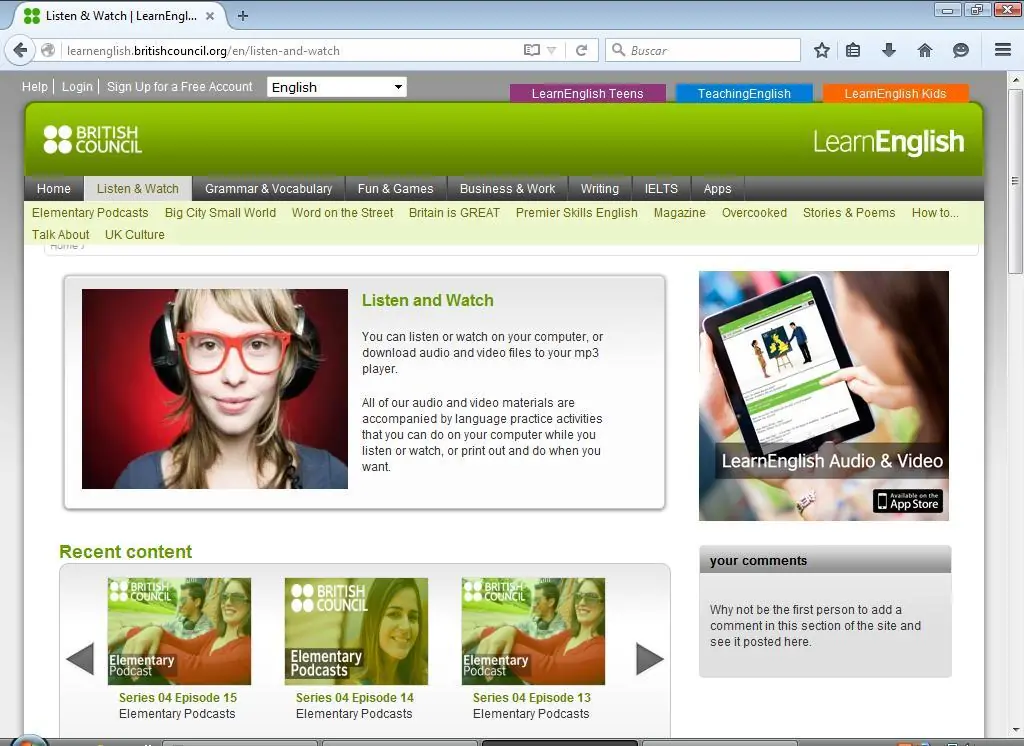The height and width of the screenshot is (746, 1024).
Task: Bookmark this page with star icon
Action: click(822, 50)
